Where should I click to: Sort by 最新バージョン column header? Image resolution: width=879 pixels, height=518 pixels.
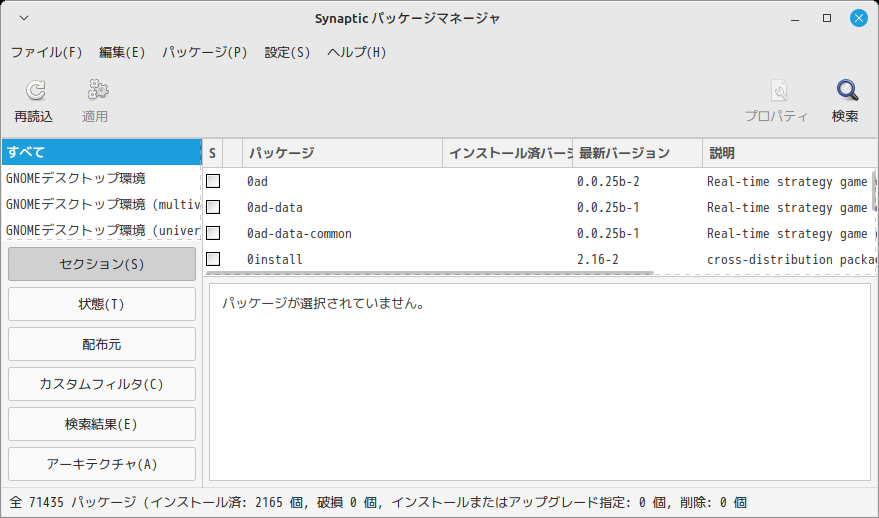tap(637, 153)
